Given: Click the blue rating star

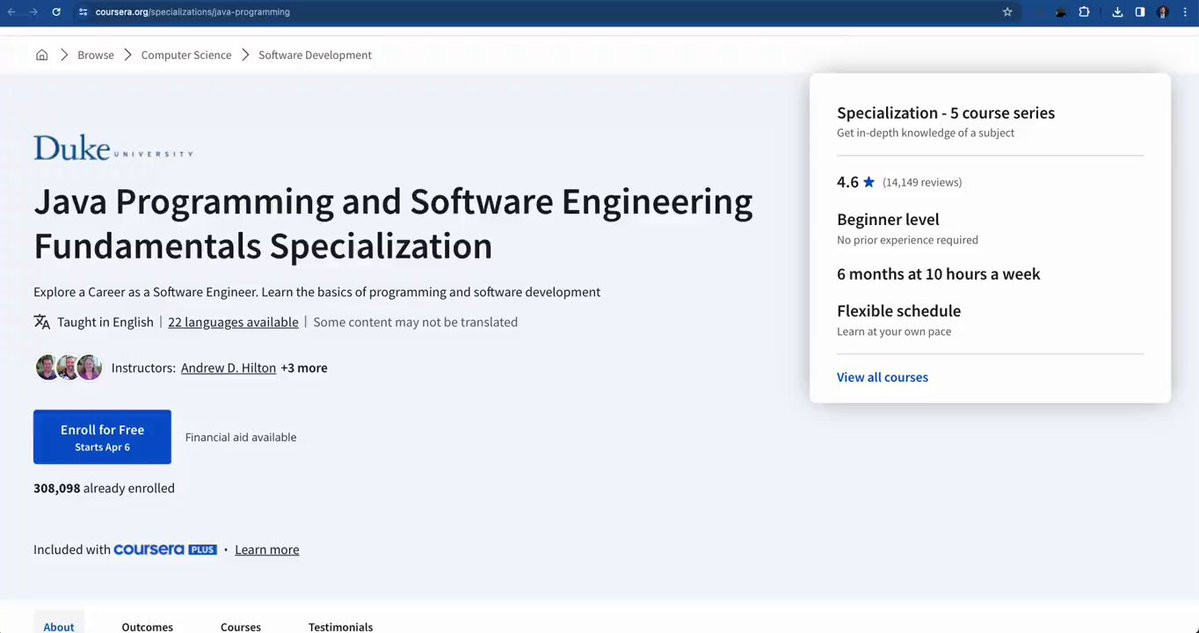Looking at the screenshot, I should (x=869, y=182).
